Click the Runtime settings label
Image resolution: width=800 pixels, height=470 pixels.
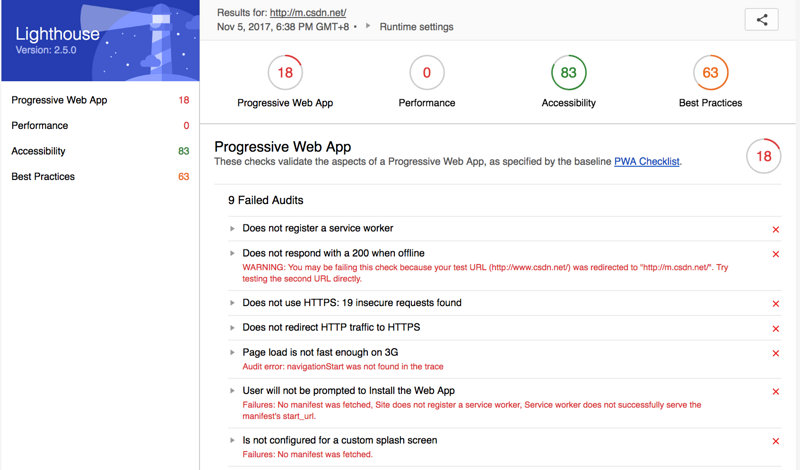[x=416, y=27]
